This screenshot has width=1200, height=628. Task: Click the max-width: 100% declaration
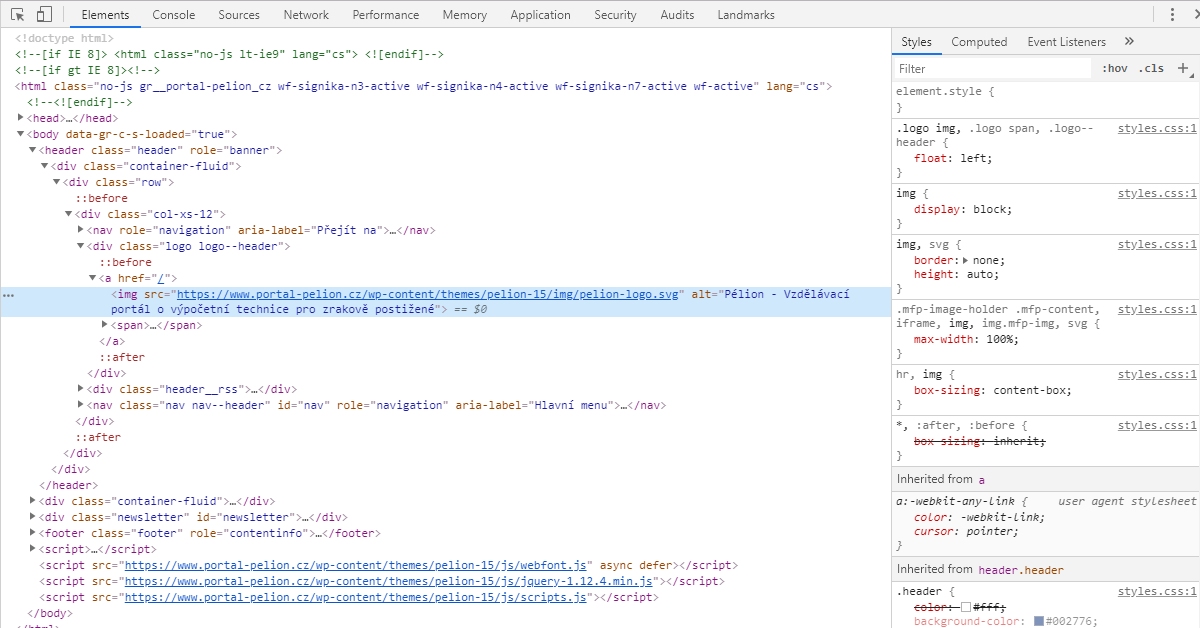967,339
